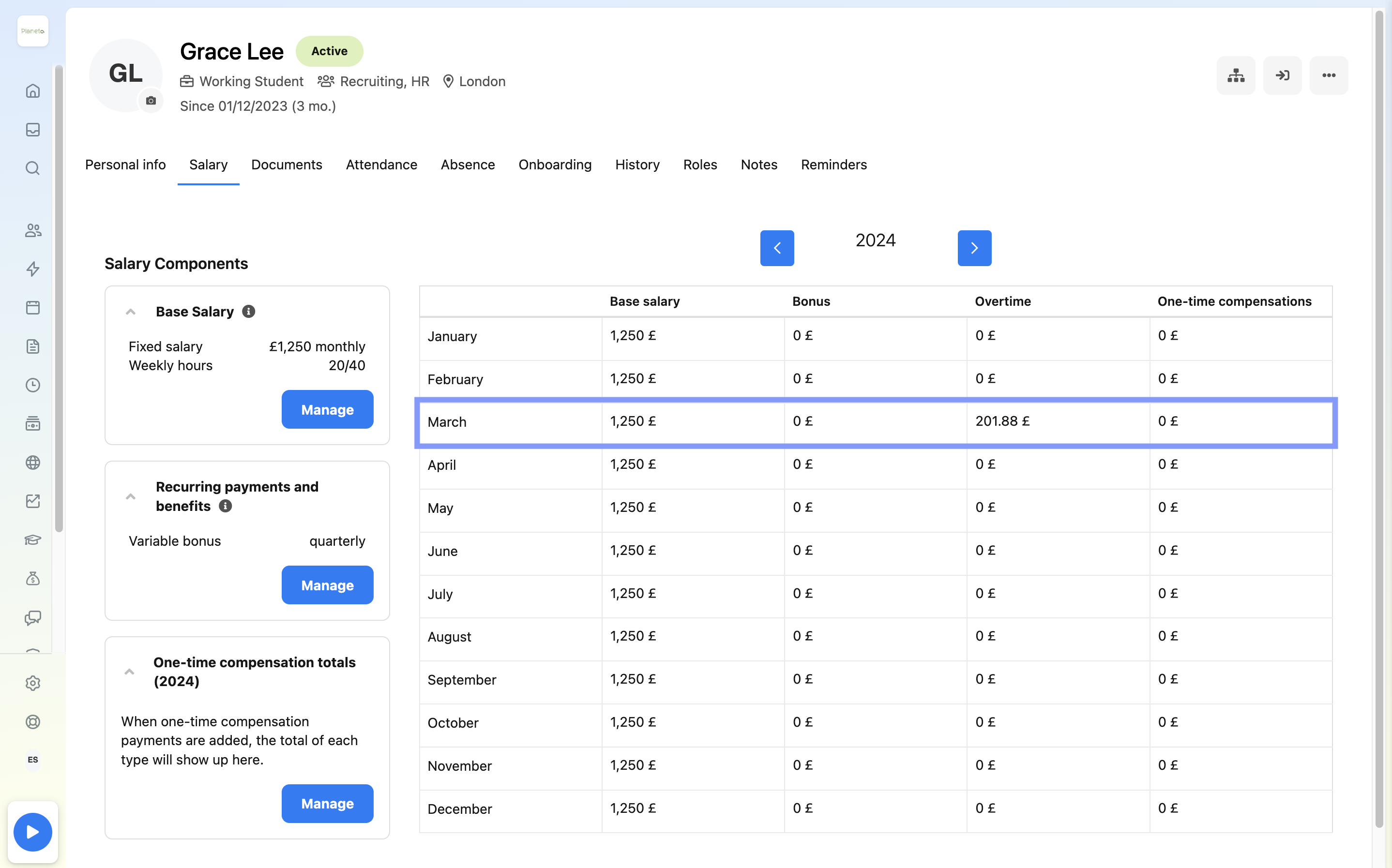The image size is (1392, 868).
Task: Open the History tab
Action: tap(637, 165)
